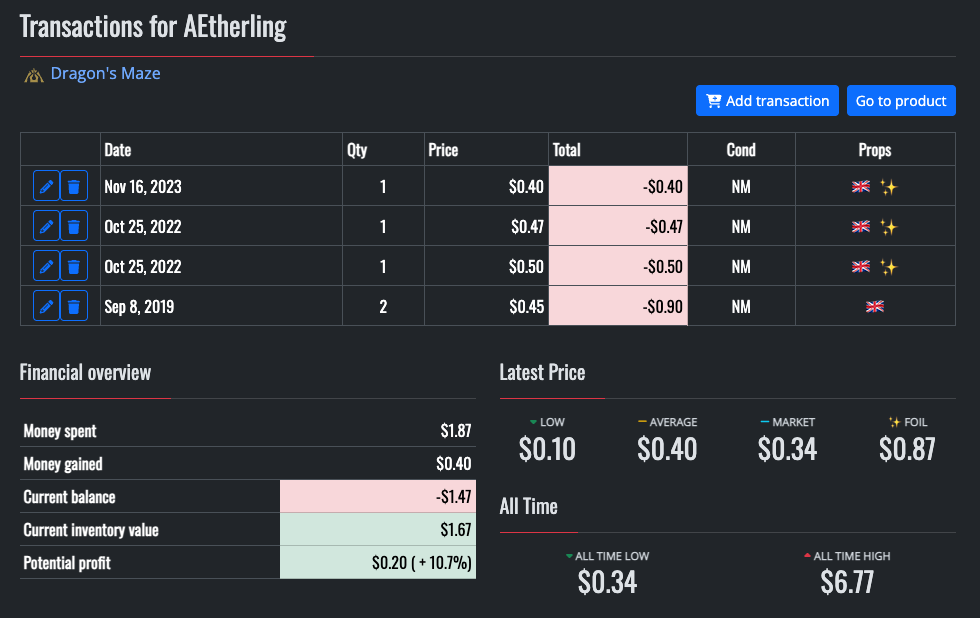The width and height of the screenshot is (980, 618).
Task: Edit the $0.50 Oct 25, 2022 transaction
Action: pyautogui.click(x=46, y=266)
